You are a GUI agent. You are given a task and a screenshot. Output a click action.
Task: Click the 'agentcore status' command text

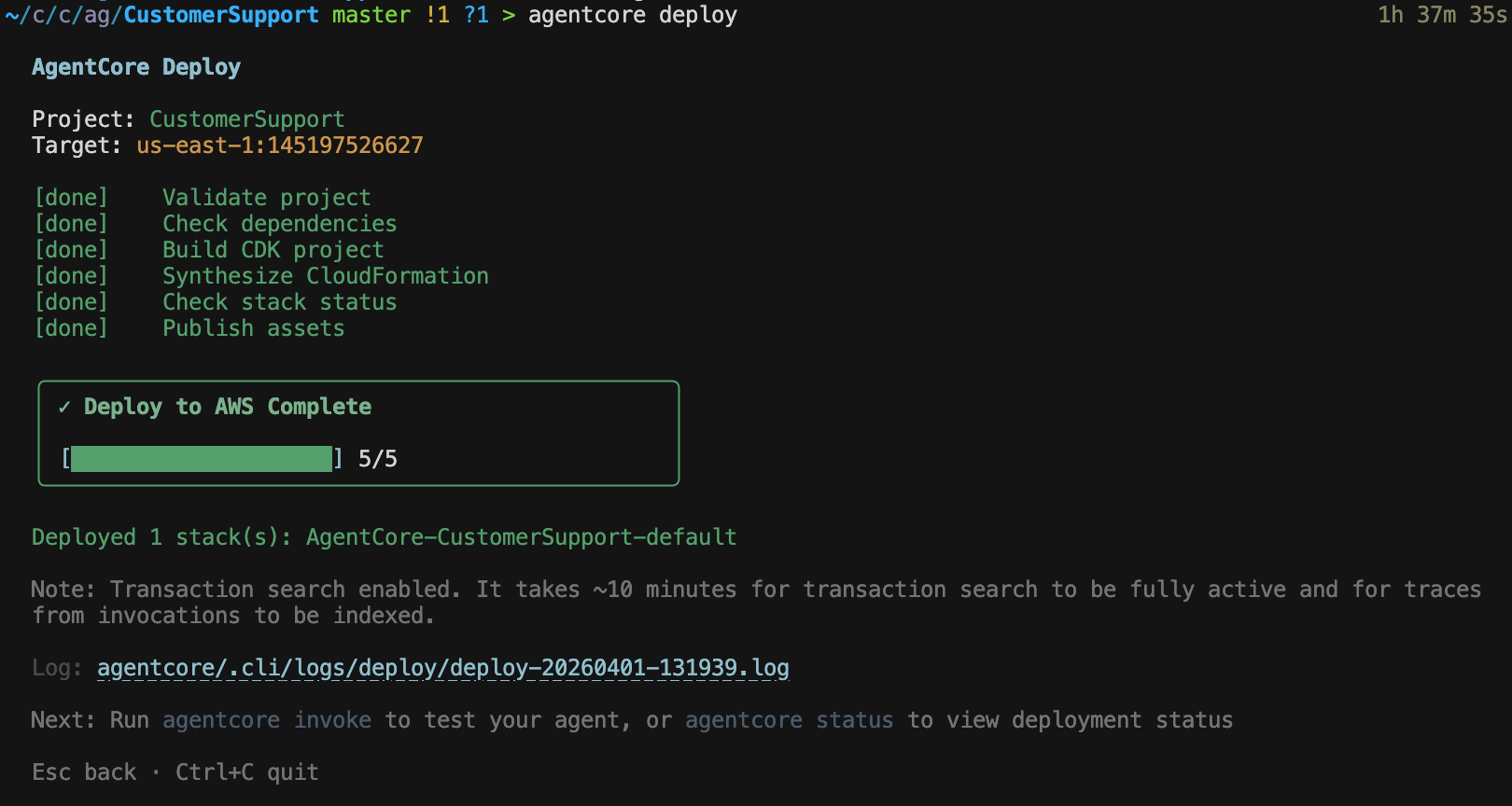pos(789,720)
